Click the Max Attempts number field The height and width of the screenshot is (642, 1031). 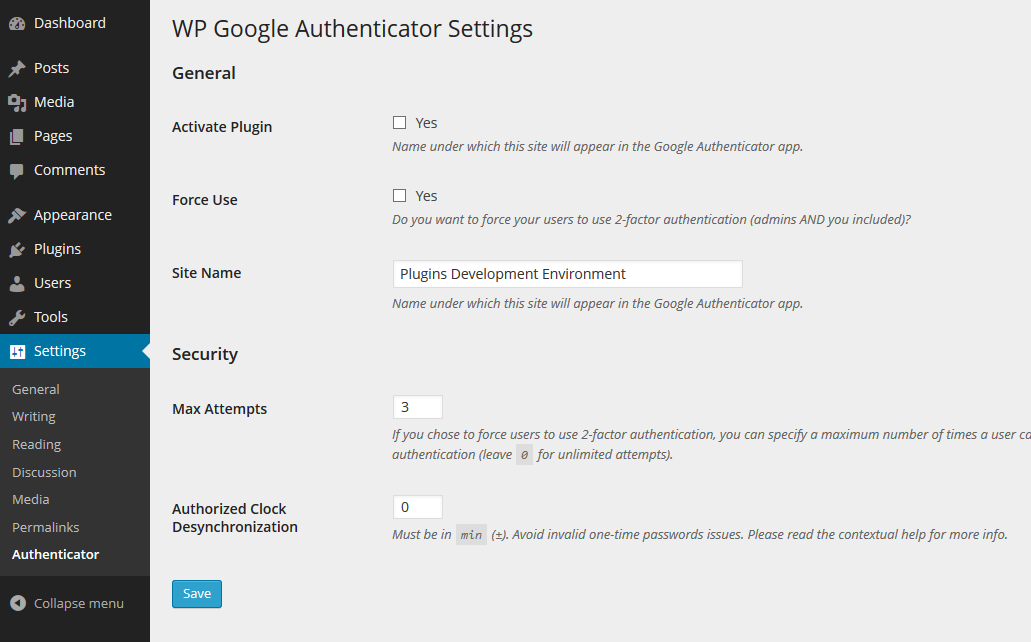(x=418, y=407)
